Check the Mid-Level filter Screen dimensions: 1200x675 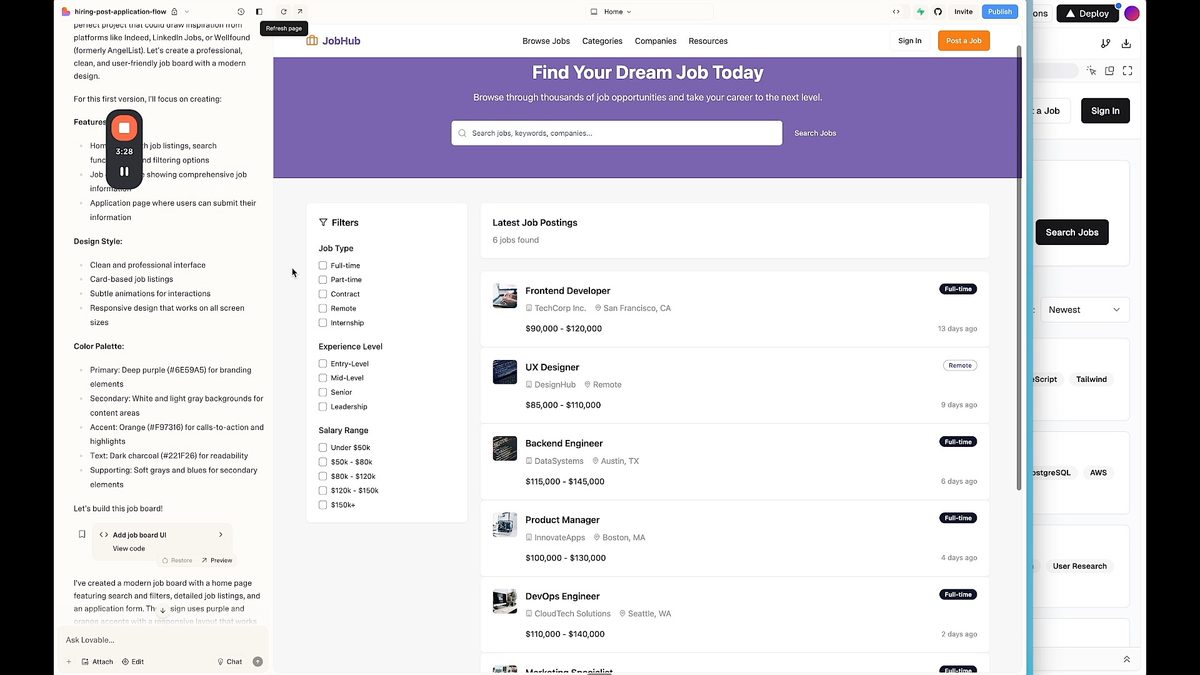tap(323, 378)
